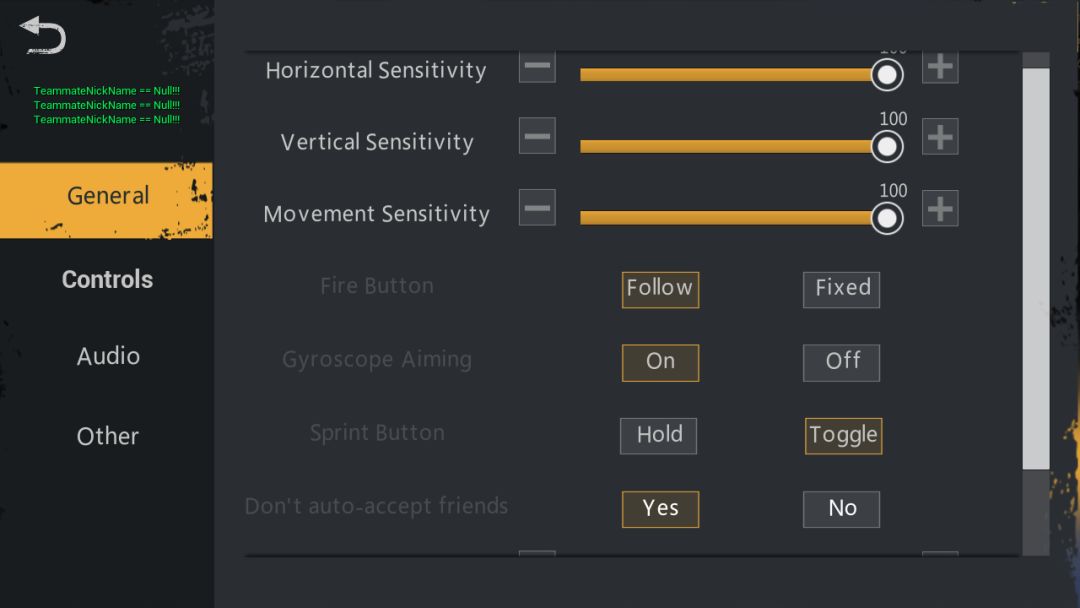Open the Controls settings tab
1080x608 pixels.
(107, 280)
